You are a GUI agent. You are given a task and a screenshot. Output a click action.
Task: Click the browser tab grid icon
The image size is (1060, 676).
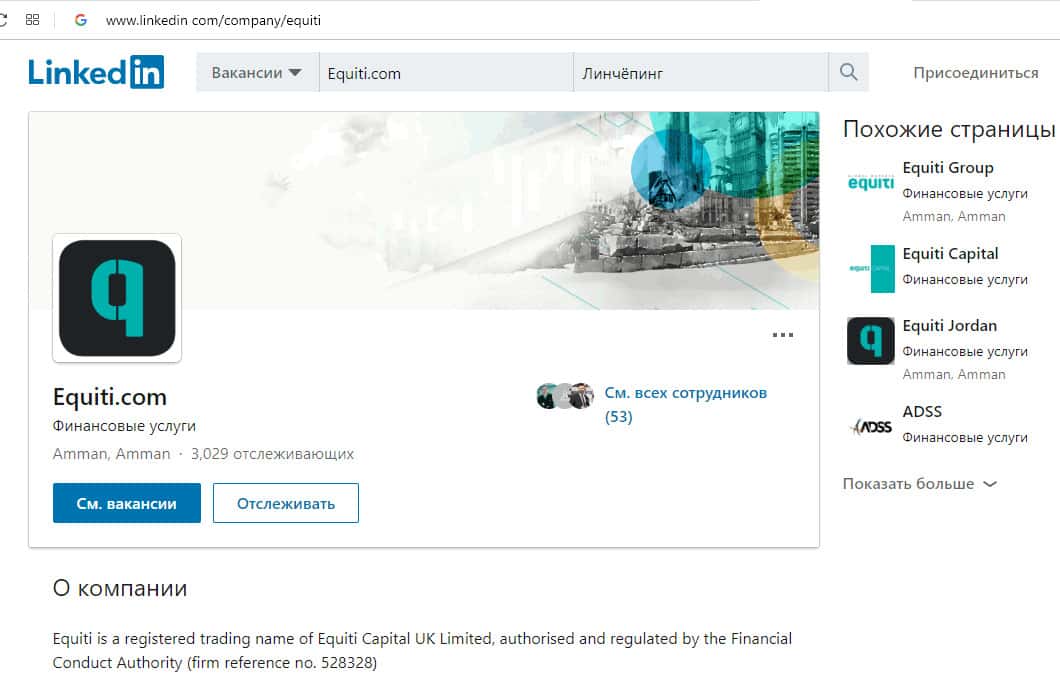pyautogui.click(x=32, y=20)
